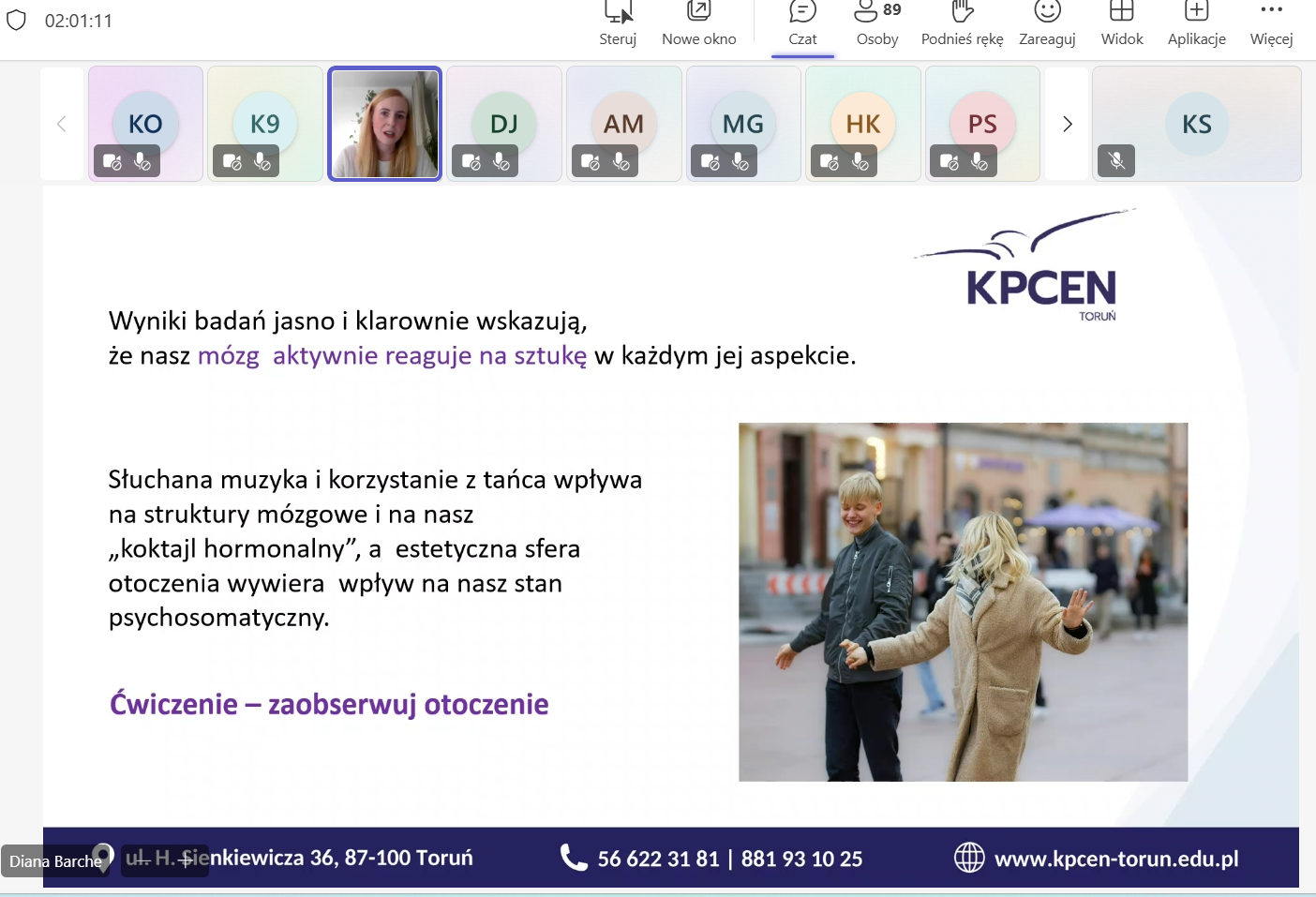Click PS's camera-off icon
Viewport: 1316px width, 897px height.
point(950,162)
